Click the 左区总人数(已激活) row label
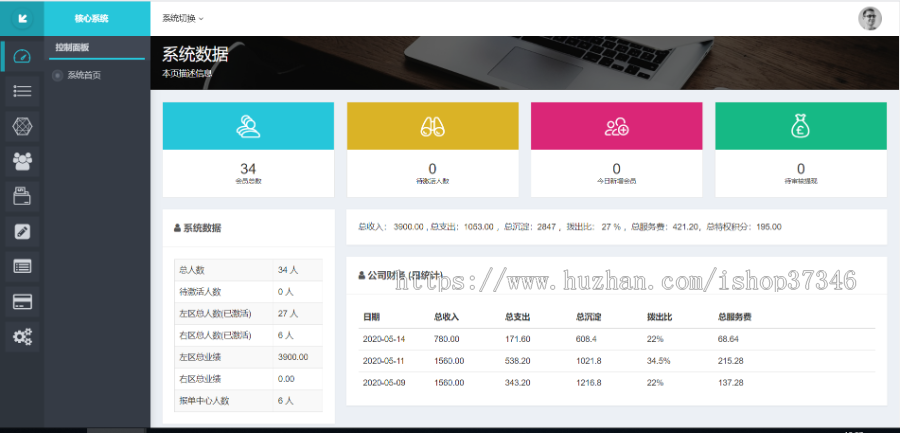Screen dimensions: 900x433 (x=215, y=314)
